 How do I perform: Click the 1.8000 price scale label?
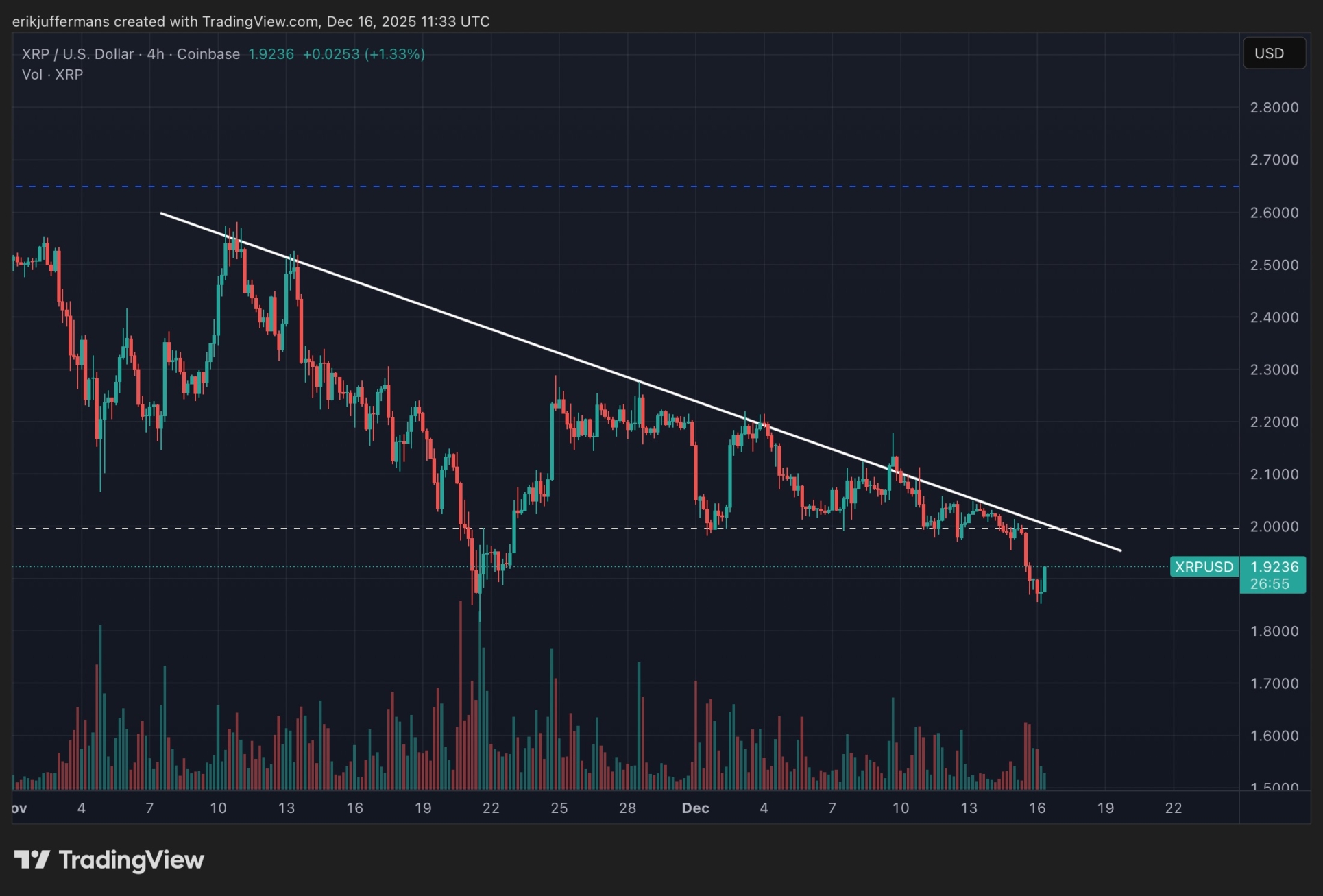pos(1274,631)
